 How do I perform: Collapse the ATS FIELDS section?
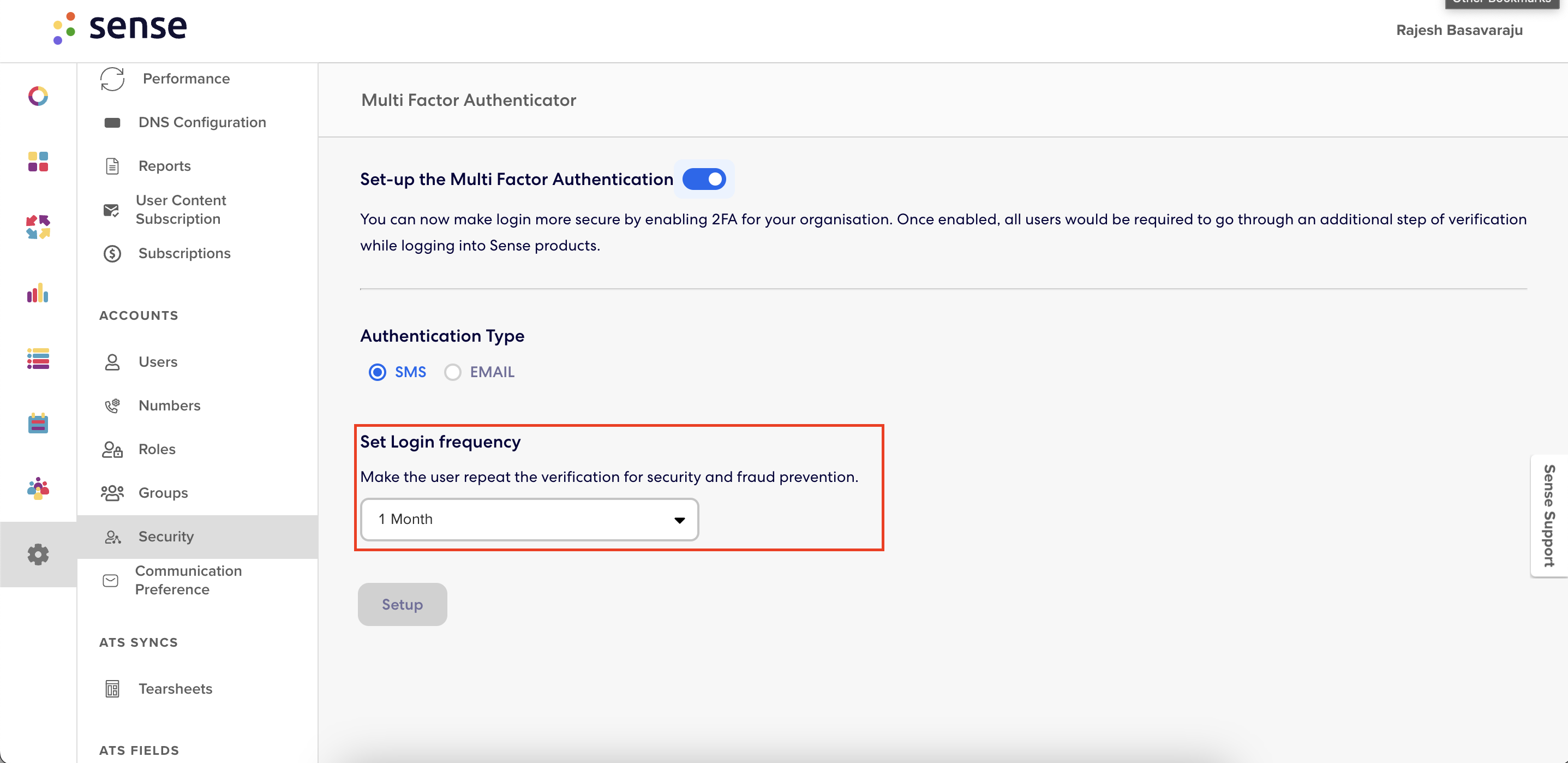click(139, 749)
